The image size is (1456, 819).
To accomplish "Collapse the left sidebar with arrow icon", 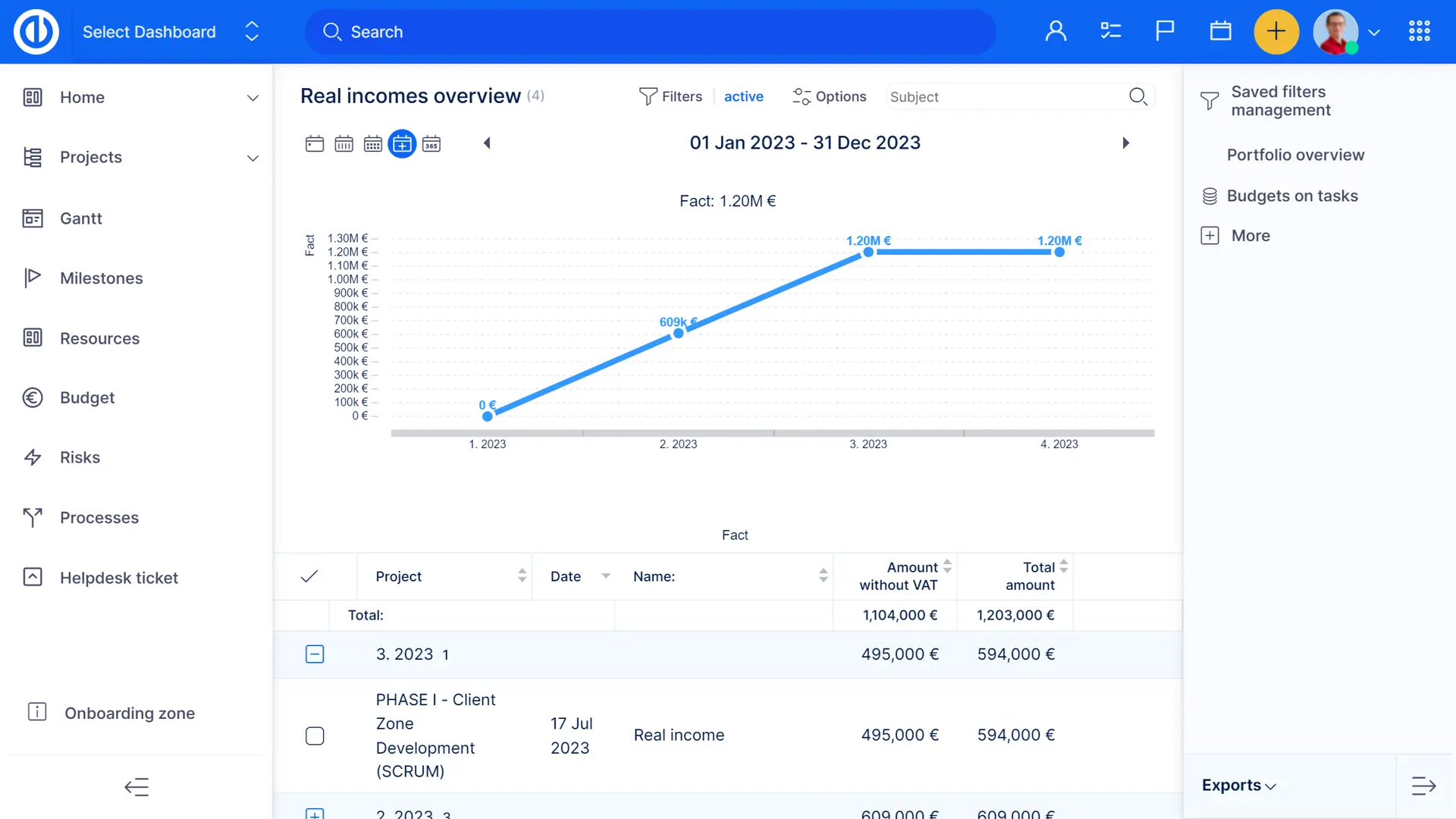I will (x=136, y=787).
